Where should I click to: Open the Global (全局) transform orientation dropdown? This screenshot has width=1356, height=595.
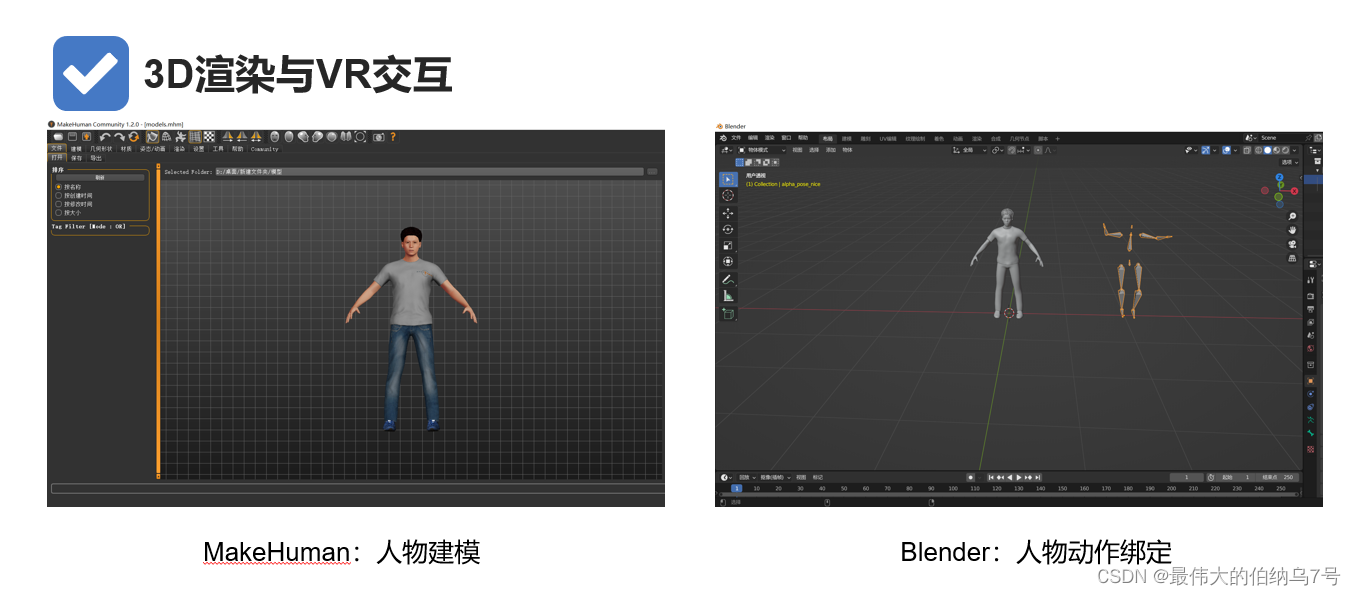click(969, 150)
